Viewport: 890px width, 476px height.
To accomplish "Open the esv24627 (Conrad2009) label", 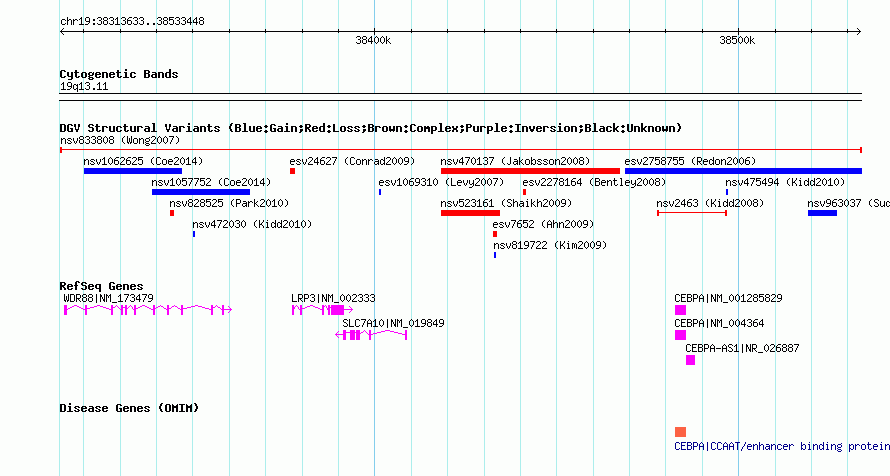I will pos(352,161).
